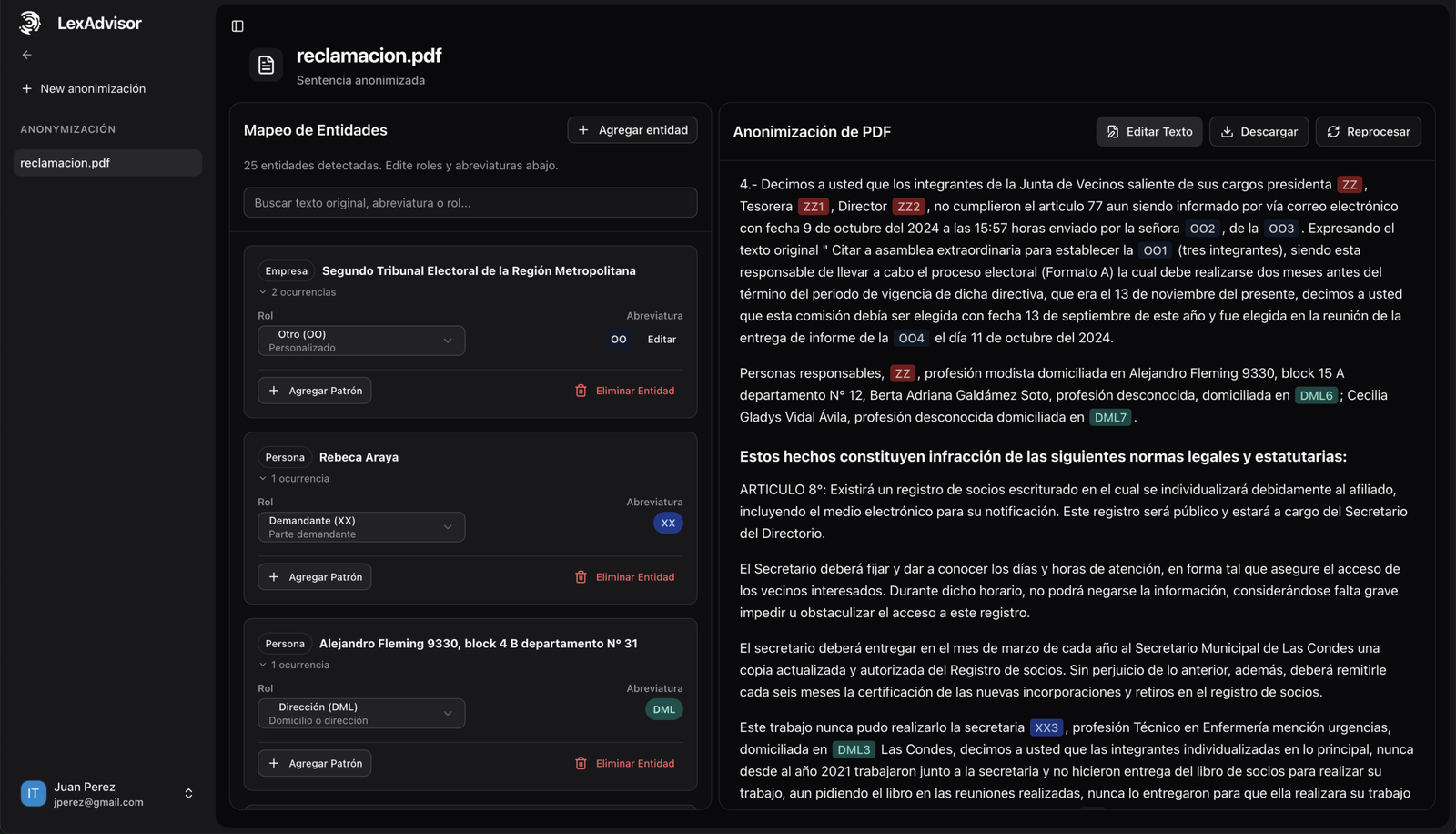Screen dimensions: 1456x834
Task: Click the blue XX abbreviation badge
Action: click(x=668, y=524)
